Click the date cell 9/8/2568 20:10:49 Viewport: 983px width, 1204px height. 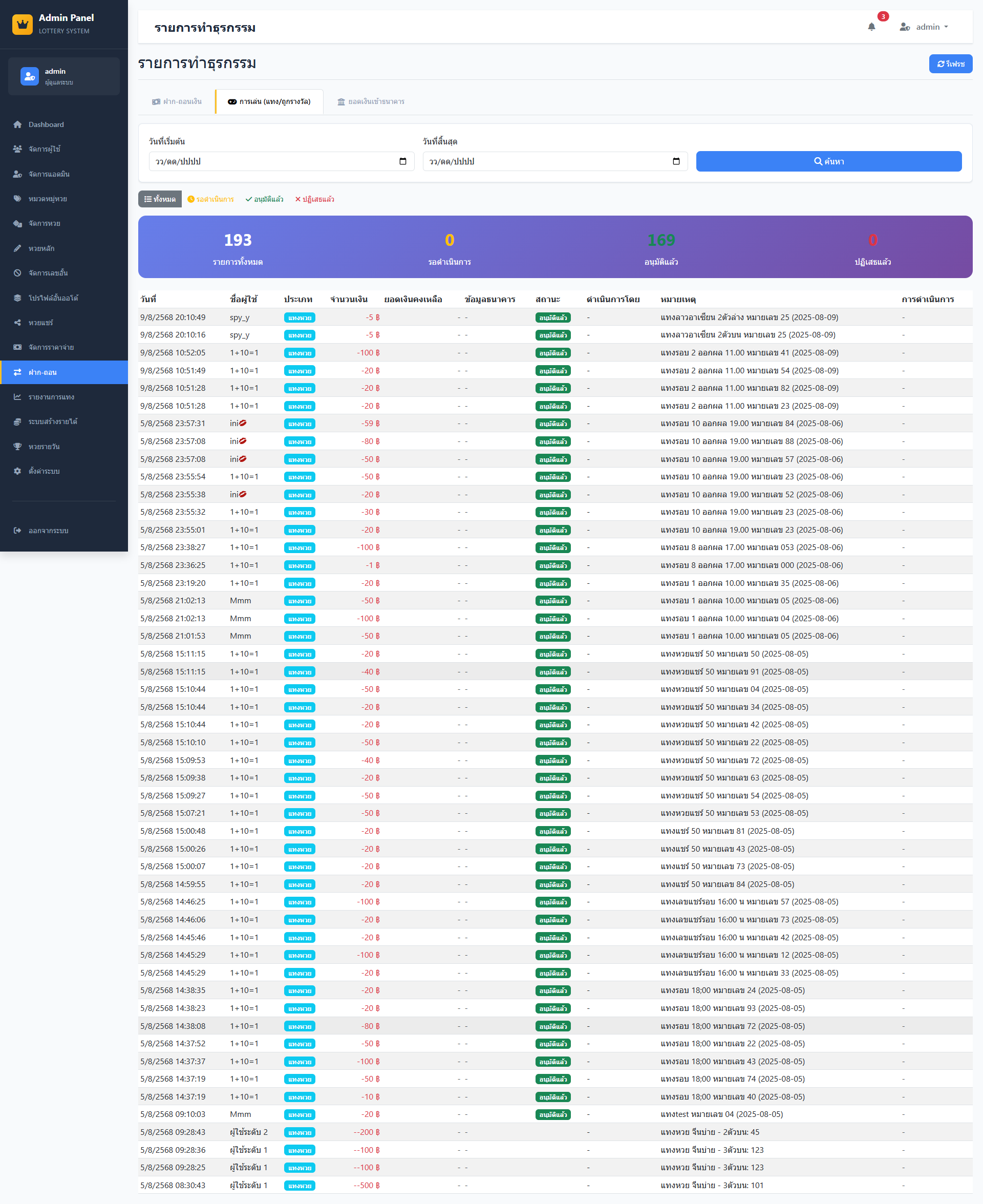173,318
